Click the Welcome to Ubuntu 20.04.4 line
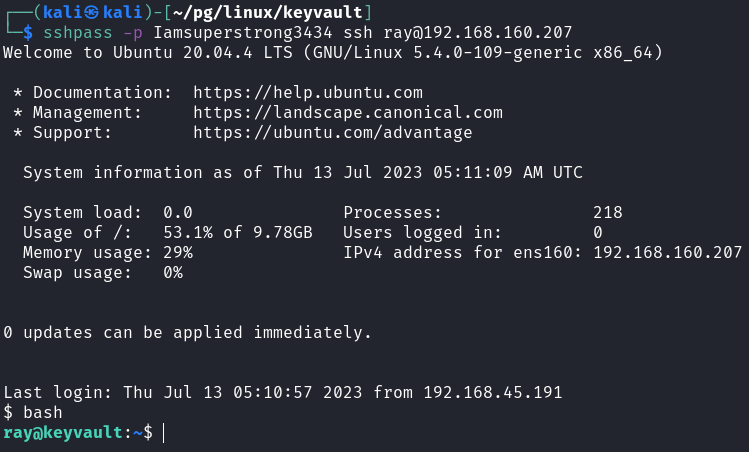749x452 pixels. pos(333,51)
